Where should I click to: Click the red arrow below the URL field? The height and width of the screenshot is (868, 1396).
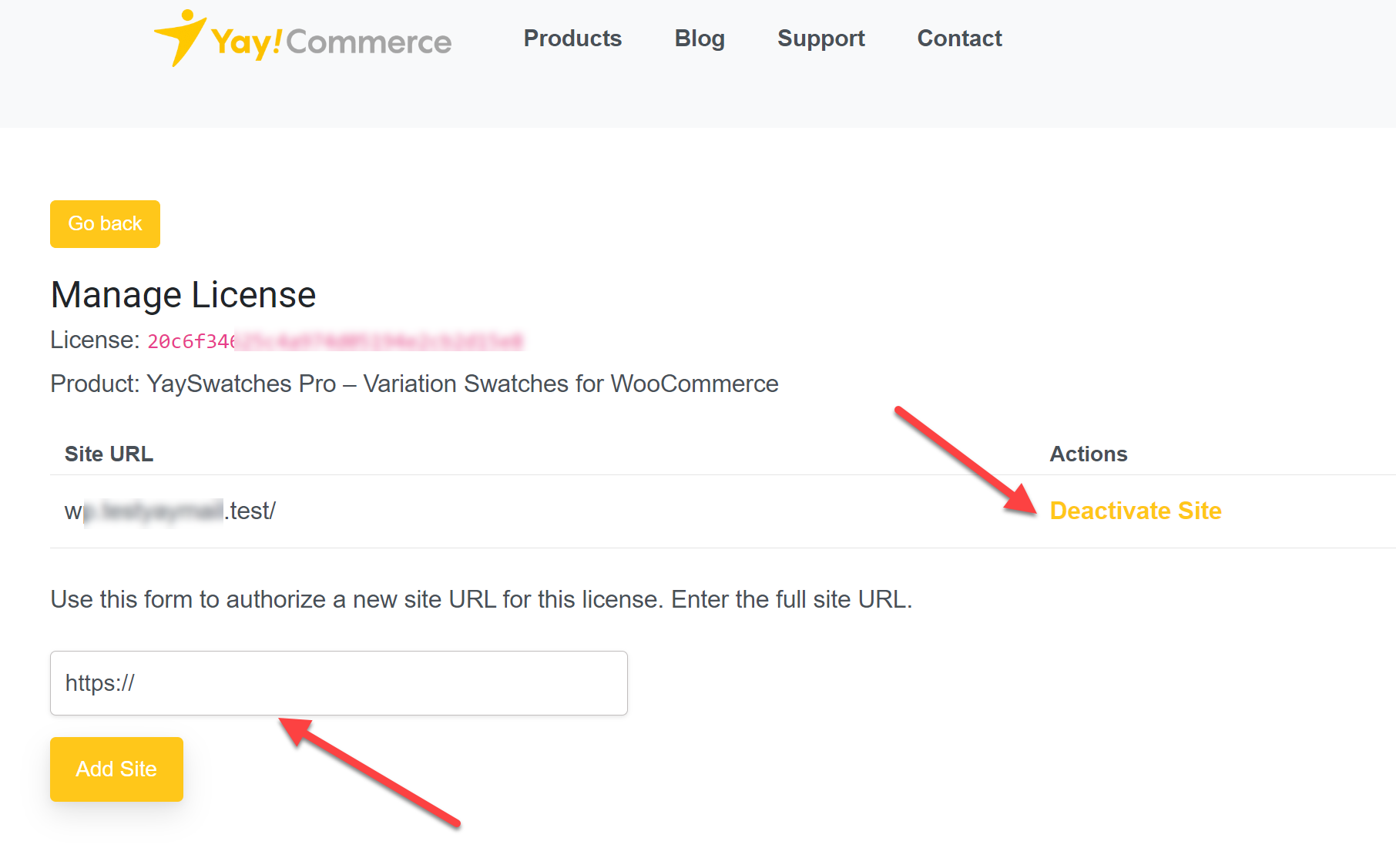point(368,771)
